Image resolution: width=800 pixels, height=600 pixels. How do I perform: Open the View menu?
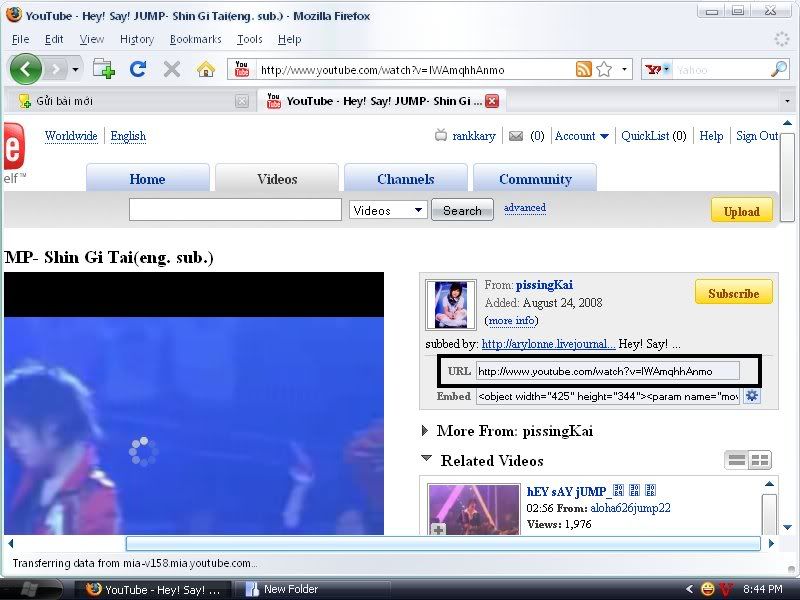click(x=92, y=39)
